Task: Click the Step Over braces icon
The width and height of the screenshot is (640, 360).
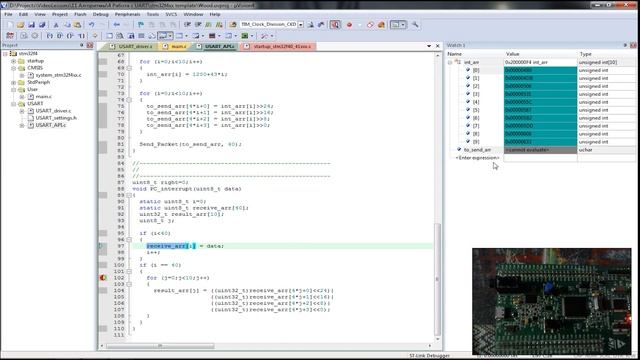Action: tap(60, 36)
